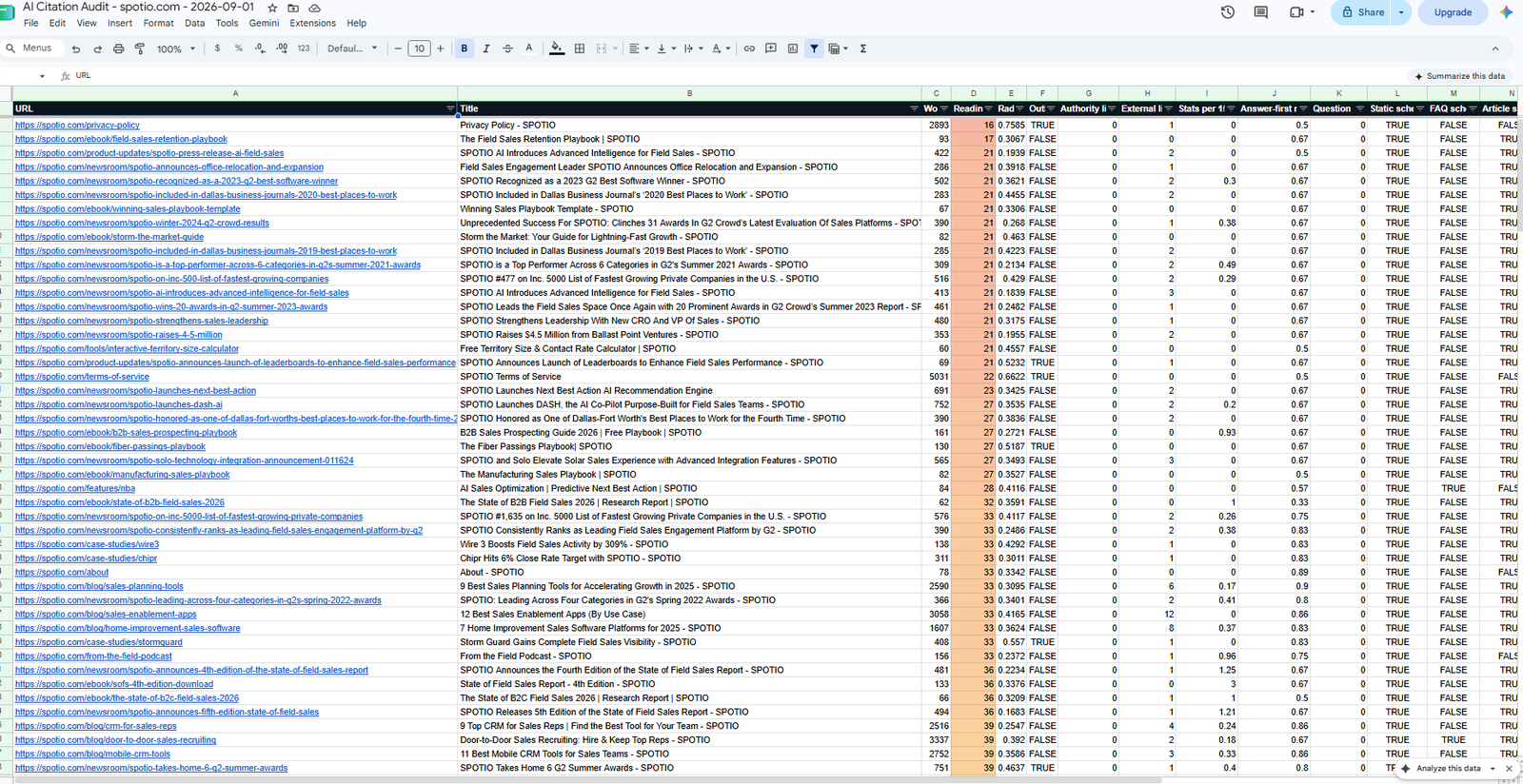Click Summarize this data chip
The width and height of the screenshot is (1523, 784).
1460,76
